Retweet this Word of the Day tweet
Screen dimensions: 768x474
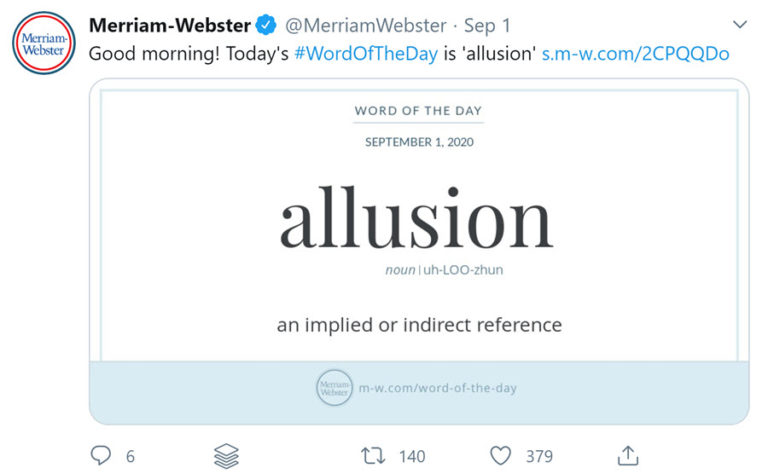pos(373,456)
